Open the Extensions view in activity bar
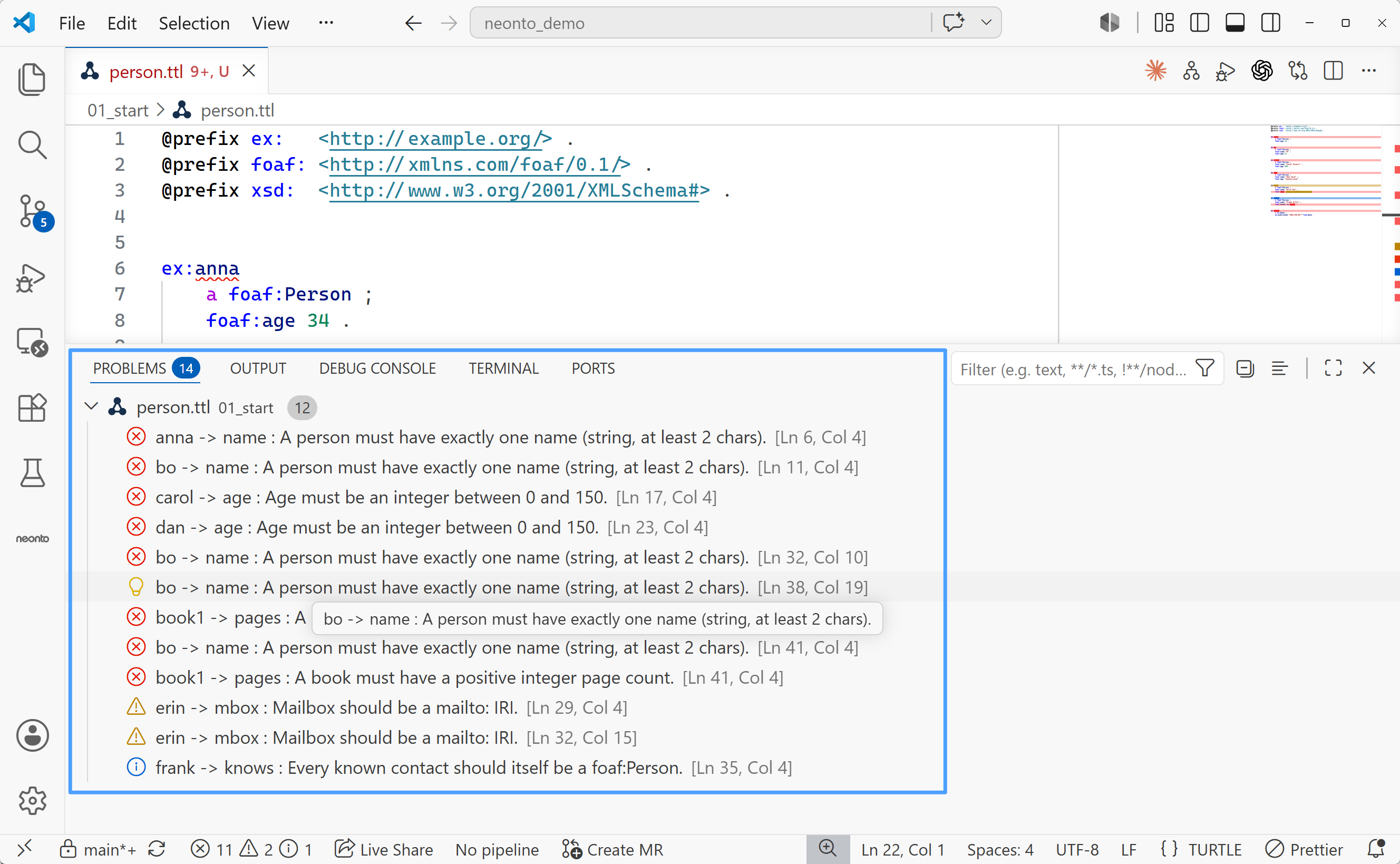Image resolution: width=1400 pixels, height=864 pixels. [x=32, y=407]
